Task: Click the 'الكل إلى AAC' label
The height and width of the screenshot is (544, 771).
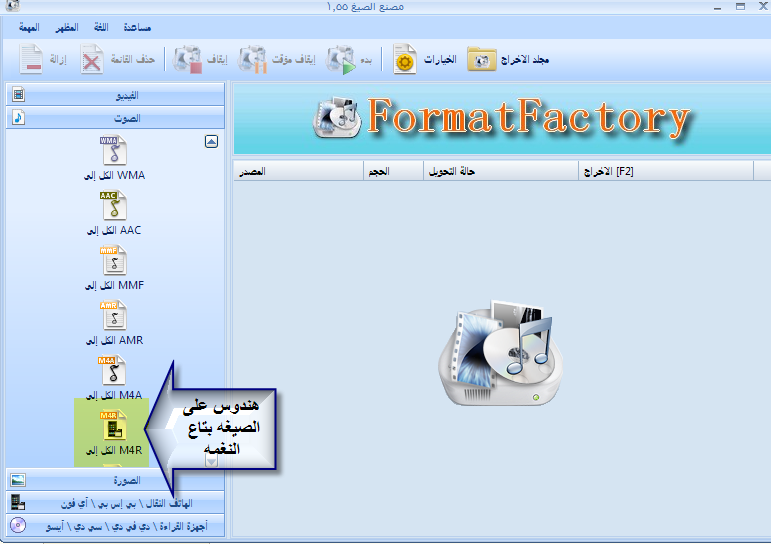Action: coord(114,230)
